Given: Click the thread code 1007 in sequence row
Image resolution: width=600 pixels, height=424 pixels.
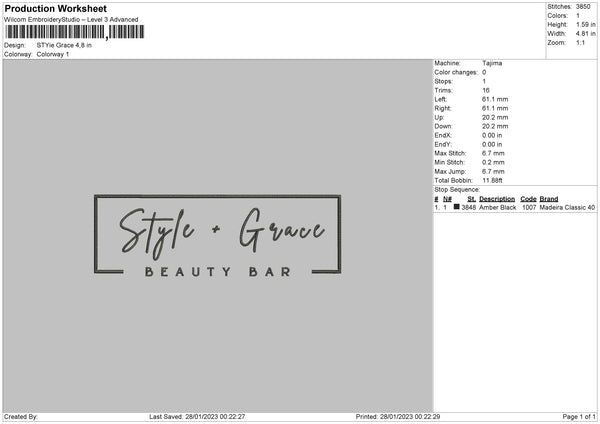Looking at the screenshot, I should 529,208.
